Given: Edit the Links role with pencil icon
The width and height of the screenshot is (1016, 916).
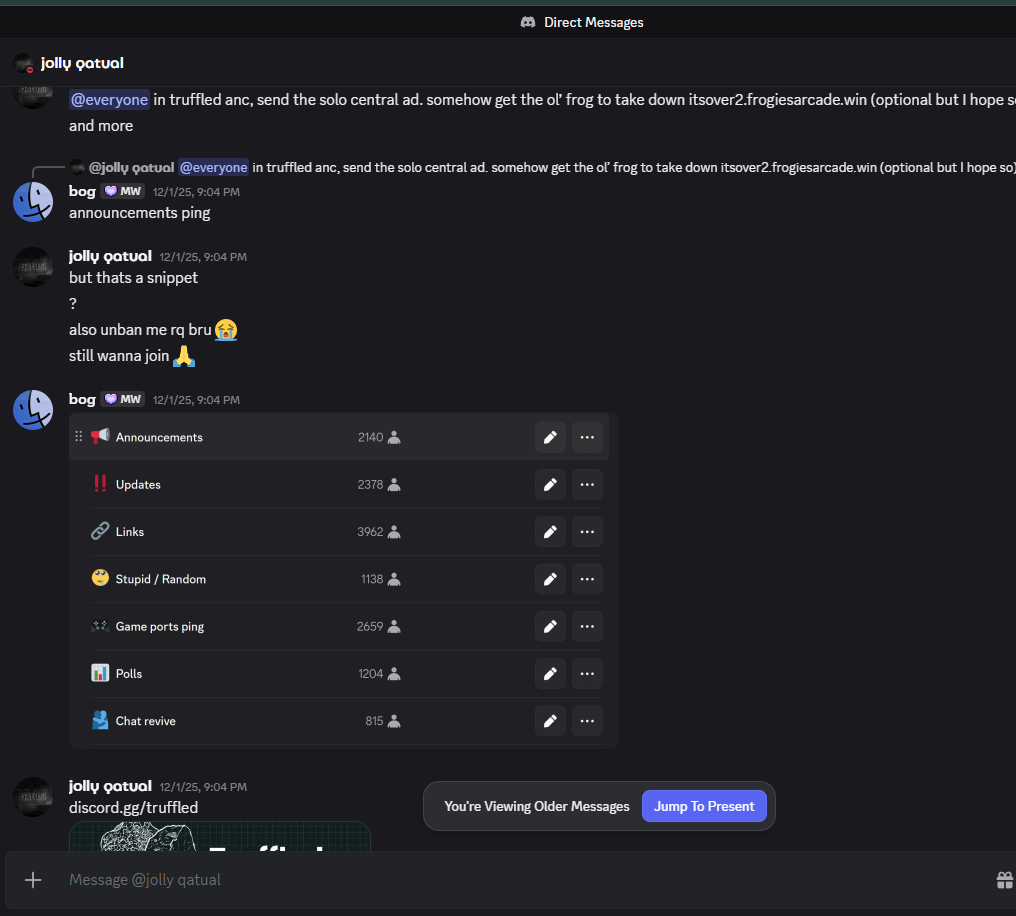Looking at the screenshot, I should [x=549, y=532].
